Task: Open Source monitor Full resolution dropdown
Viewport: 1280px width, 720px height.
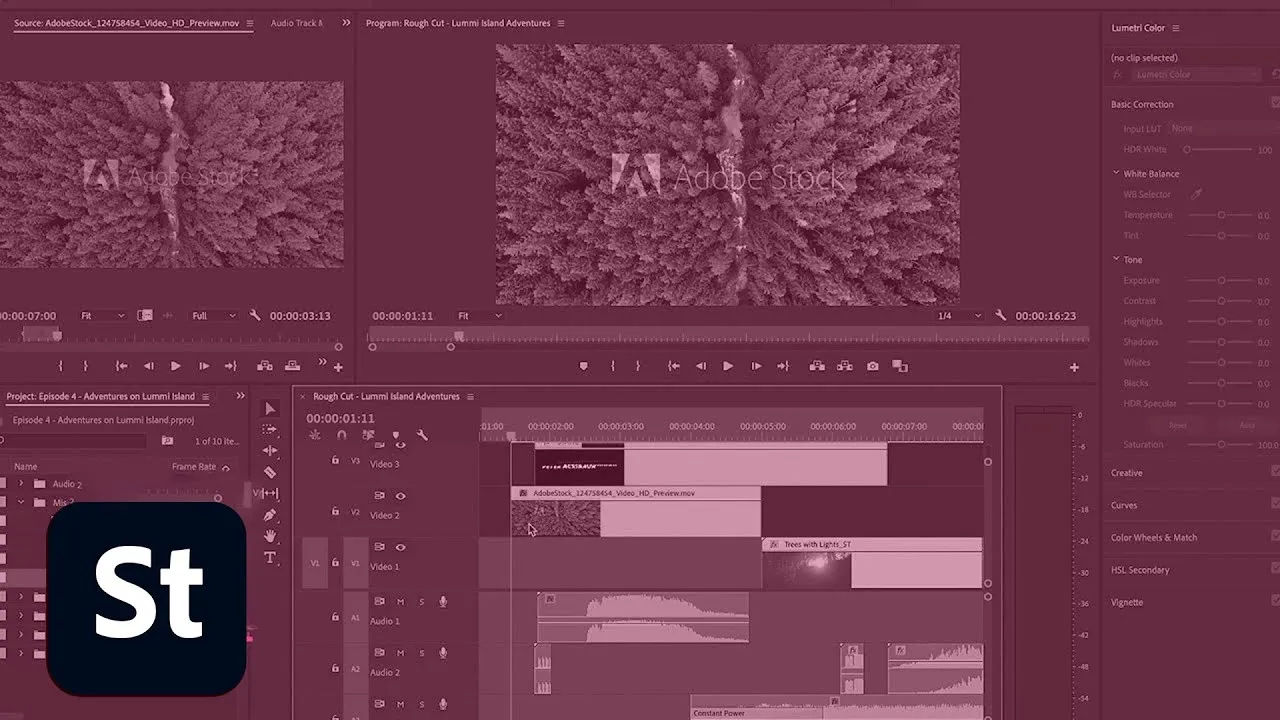Action: click(x=214, y=316)
